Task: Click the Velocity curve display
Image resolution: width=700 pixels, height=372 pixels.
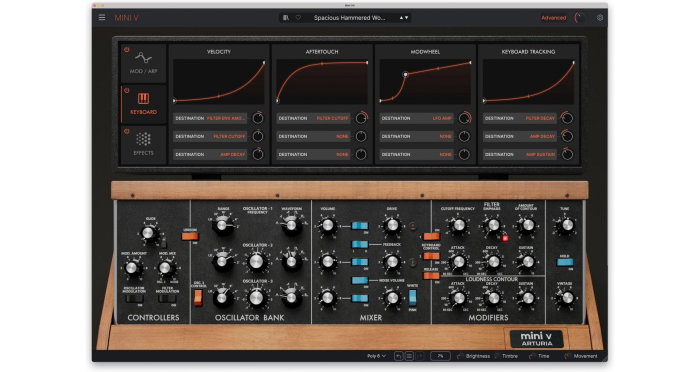Action: (219, 82)
